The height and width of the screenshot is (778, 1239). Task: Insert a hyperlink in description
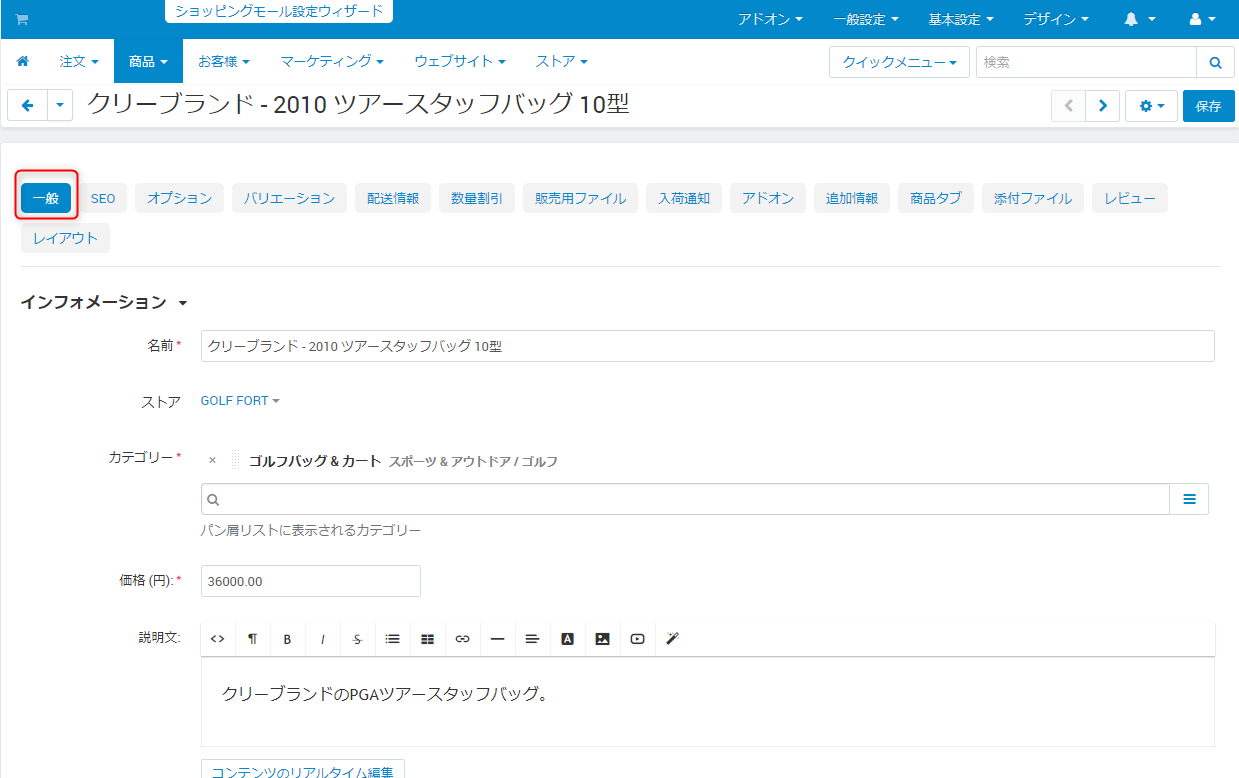462,639
